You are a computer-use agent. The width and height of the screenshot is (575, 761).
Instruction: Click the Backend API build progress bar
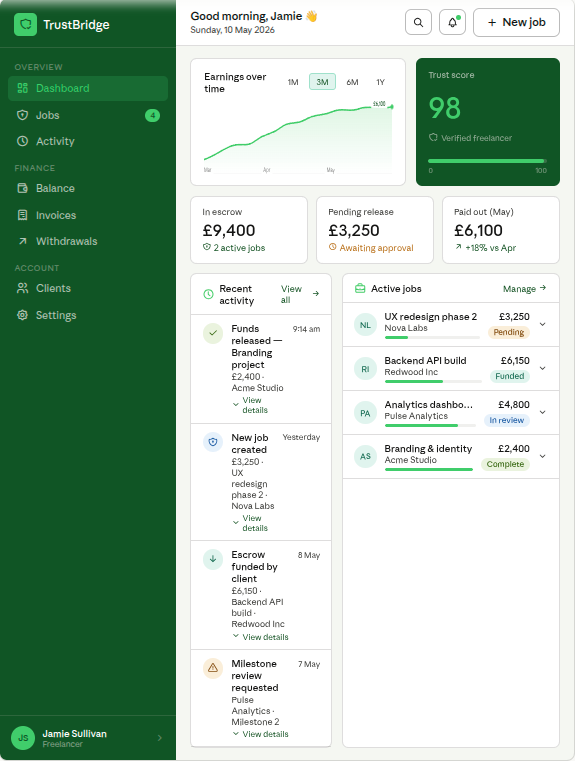pos(433,381)
